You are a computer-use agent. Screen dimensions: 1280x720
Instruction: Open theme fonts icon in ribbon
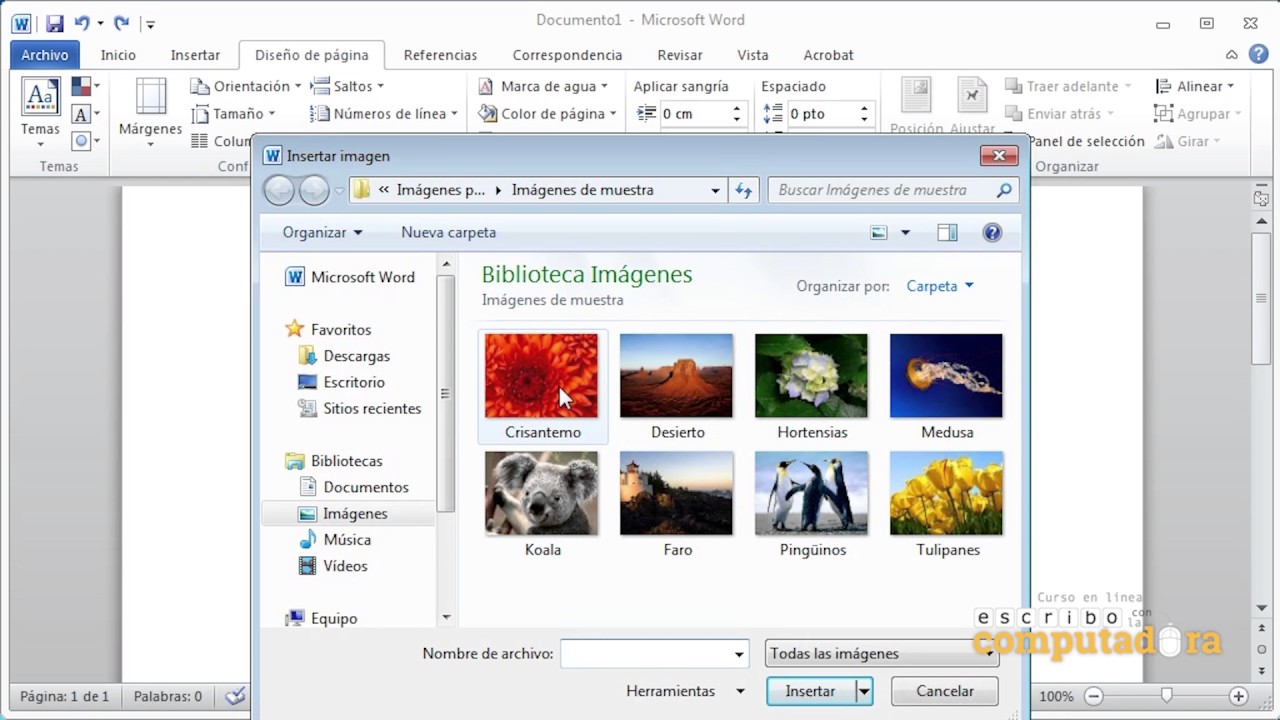tap(85, 114)
